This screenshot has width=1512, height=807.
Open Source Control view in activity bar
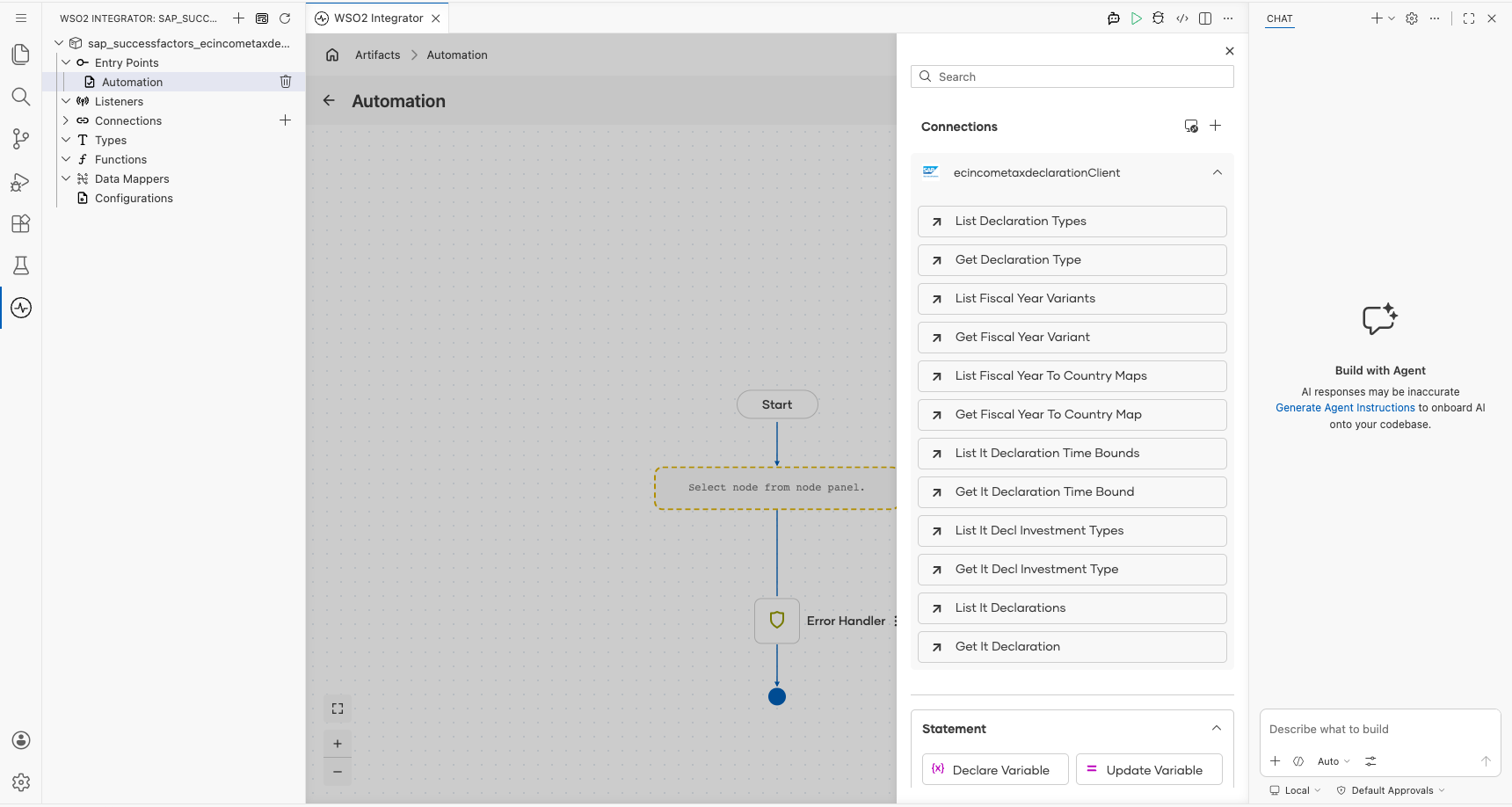click(21, 139)
